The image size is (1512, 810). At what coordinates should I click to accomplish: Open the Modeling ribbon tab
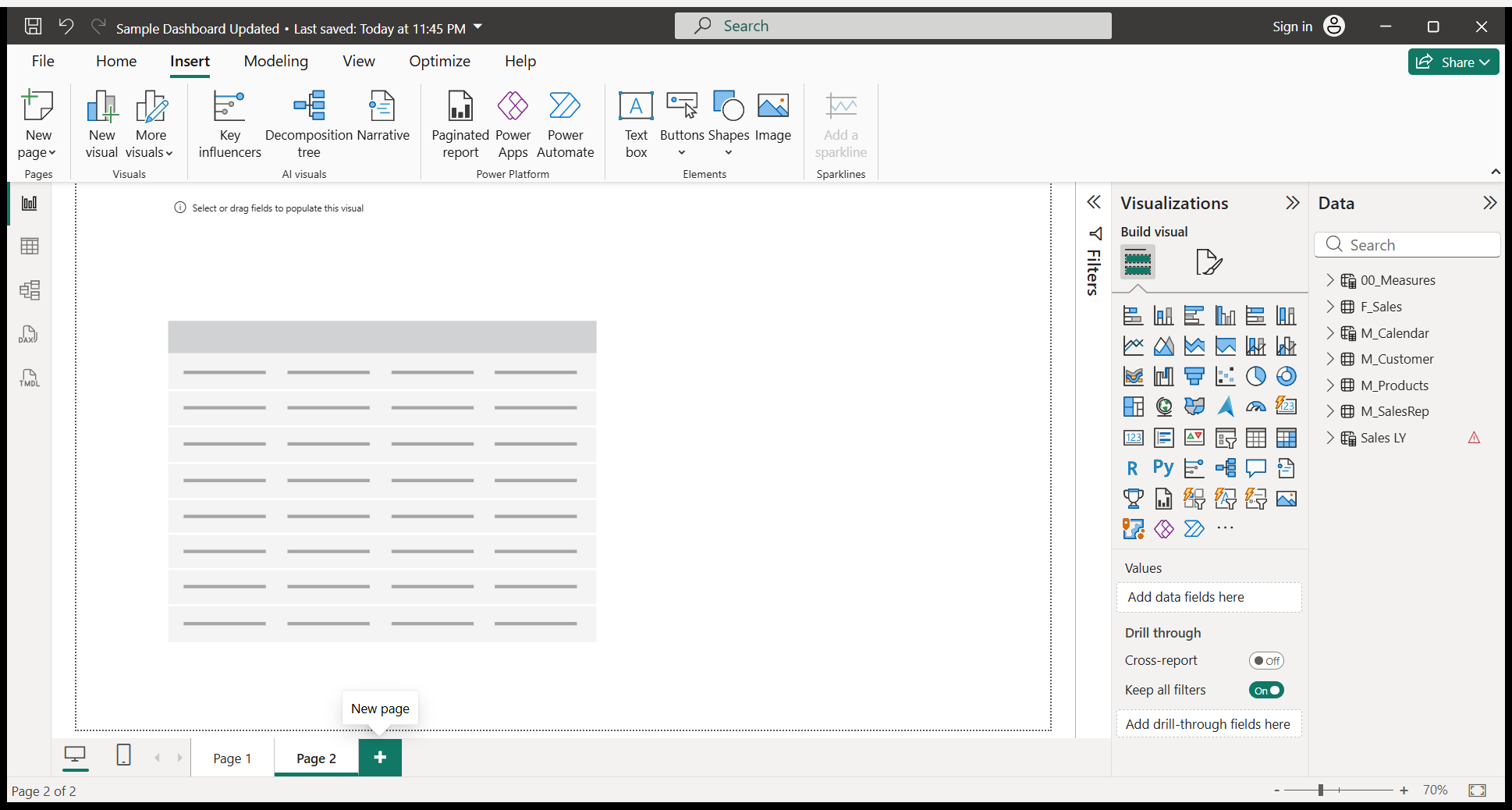[275, 61]
